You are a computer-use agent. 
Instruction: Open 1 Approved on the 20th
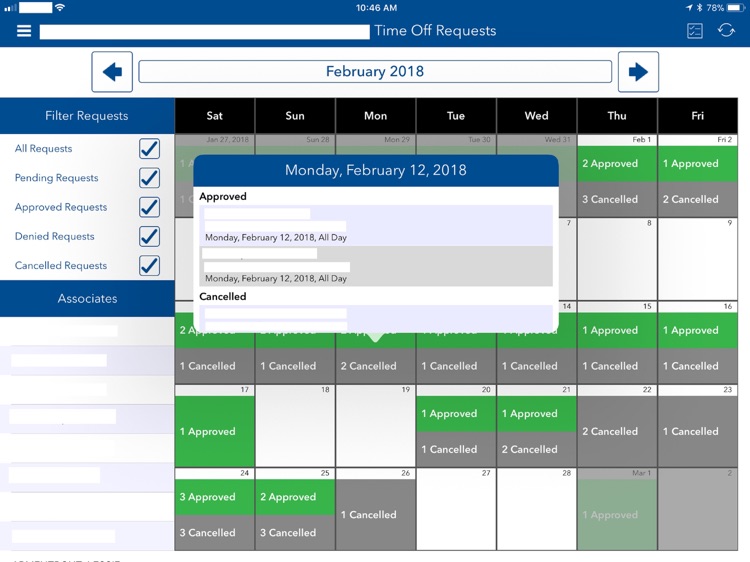(456, 414)
